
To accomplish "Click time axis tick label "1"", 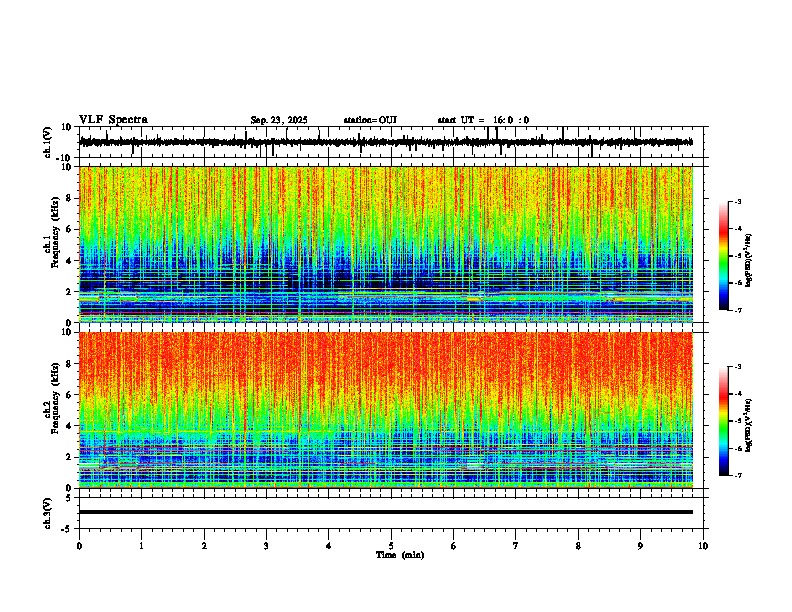I will click(x=141, y=546).
